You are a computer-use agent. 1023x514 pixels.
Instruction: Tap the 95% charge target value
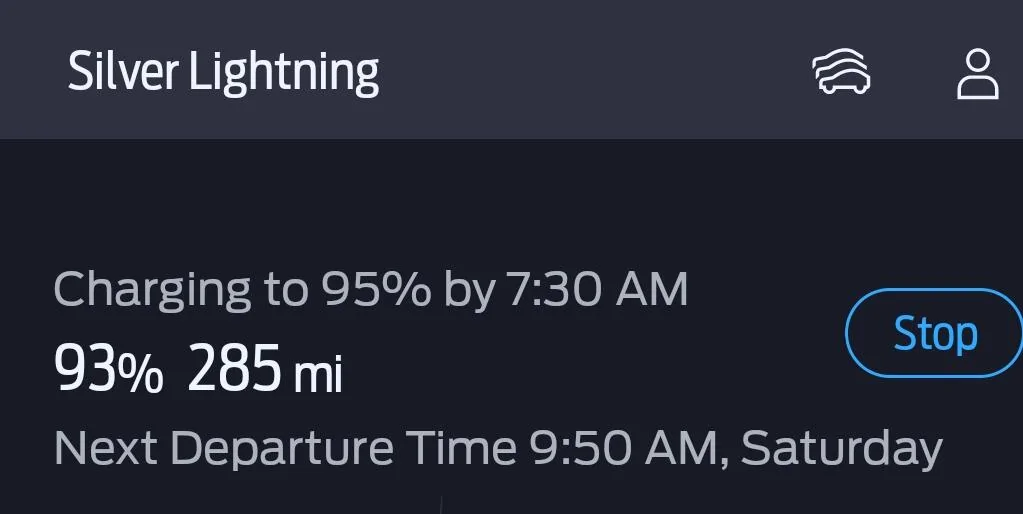[376, 289]
